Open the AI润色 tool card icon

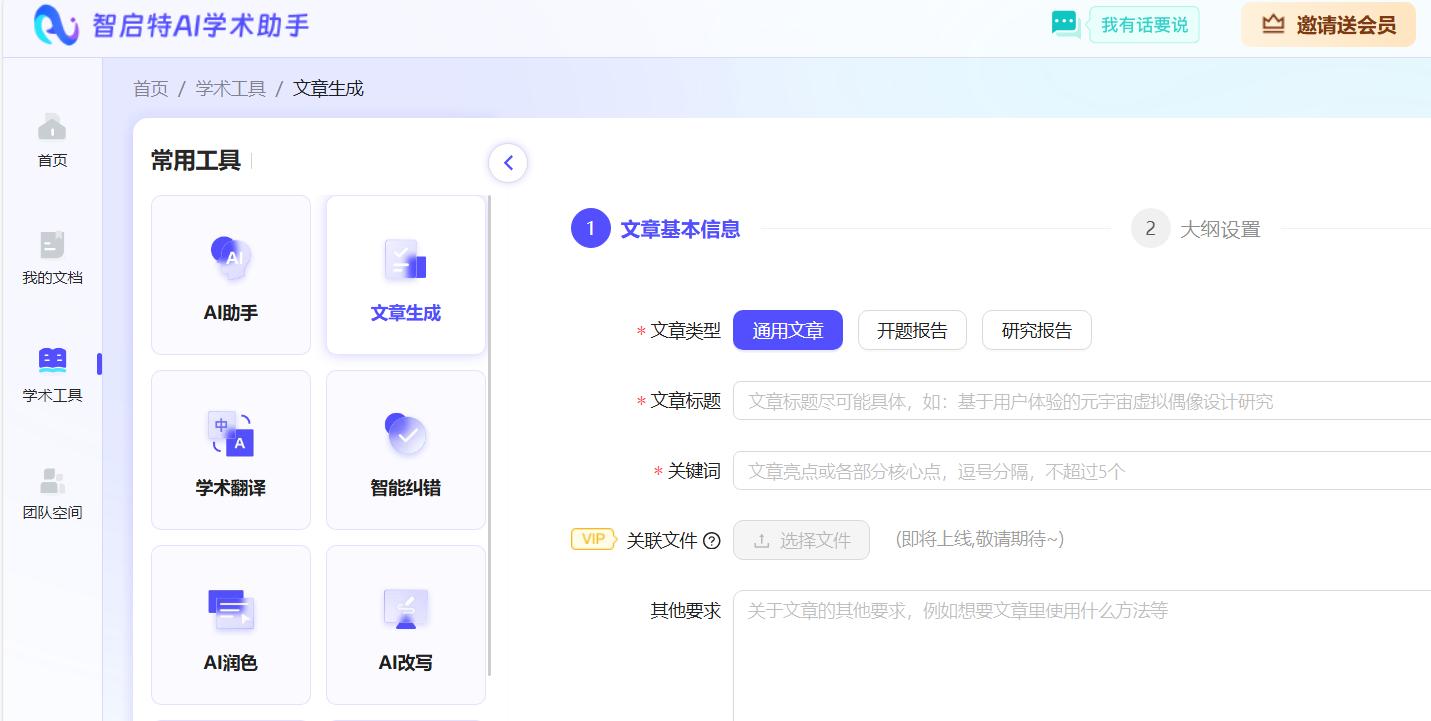tap(231, 609)
